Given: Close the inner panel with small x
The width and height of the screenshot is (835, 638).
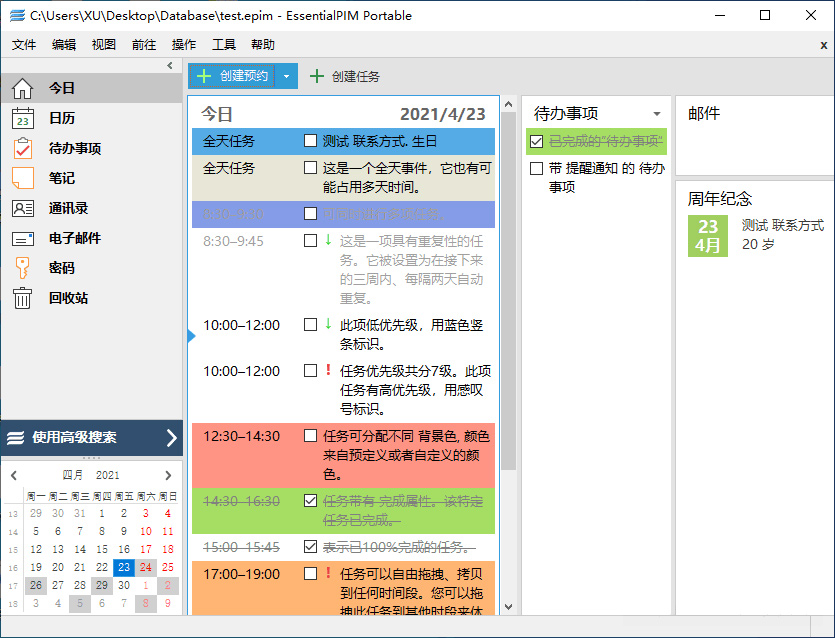Looking at the screenshot, I should click(824, 45).
